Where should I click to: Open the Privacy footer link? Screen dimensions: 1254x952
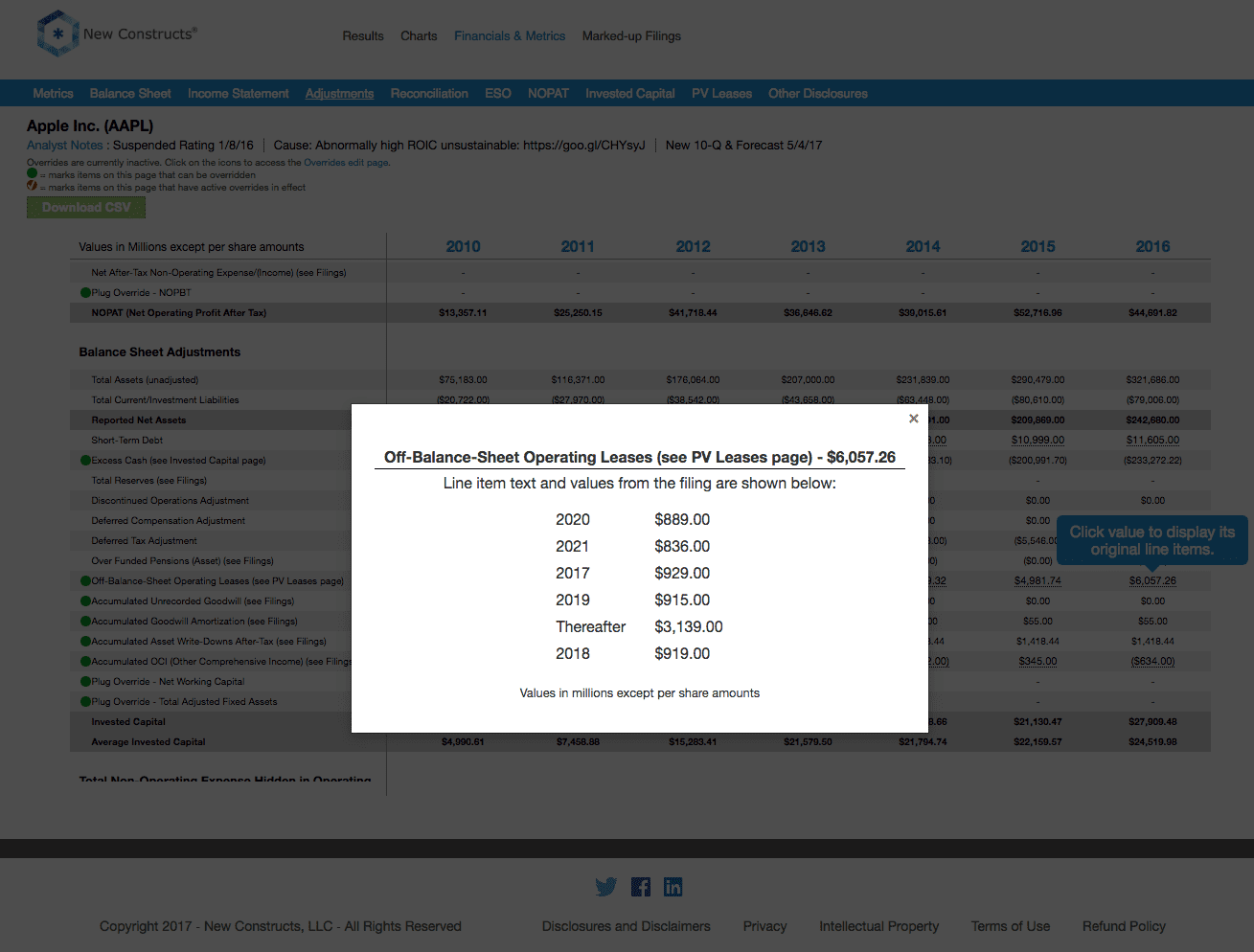[764, 926]
